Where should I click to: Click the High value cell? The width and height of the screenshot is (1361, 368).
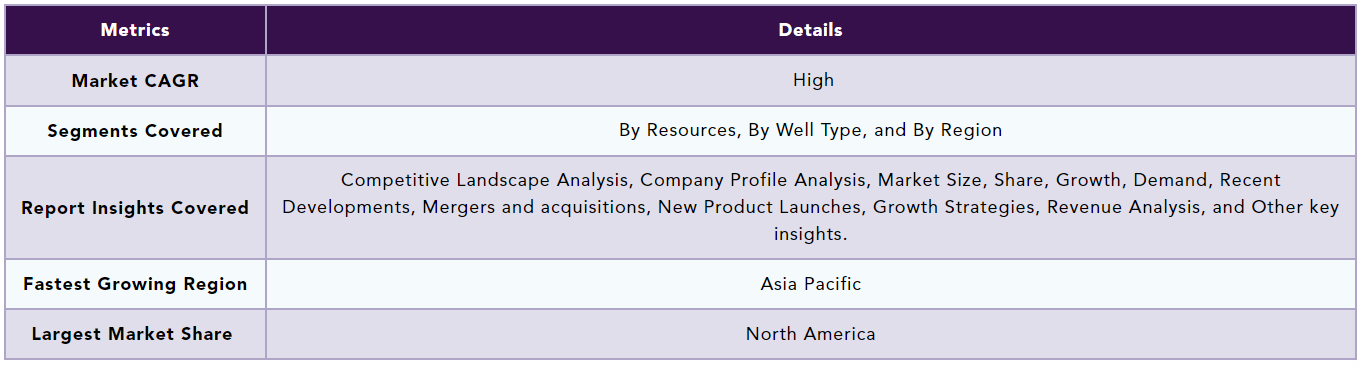(x=811, y=81)
